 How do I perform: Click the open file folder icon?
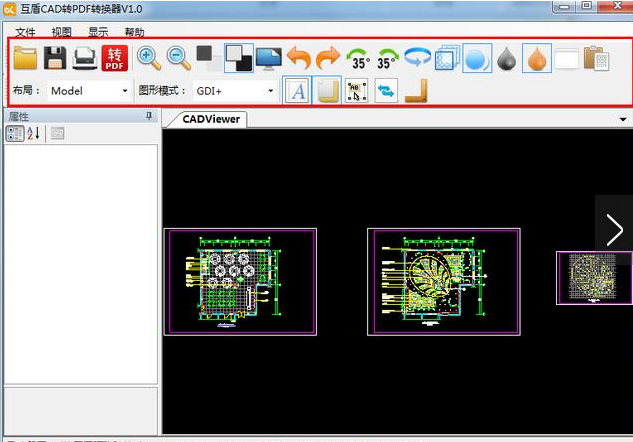(25, 59)
